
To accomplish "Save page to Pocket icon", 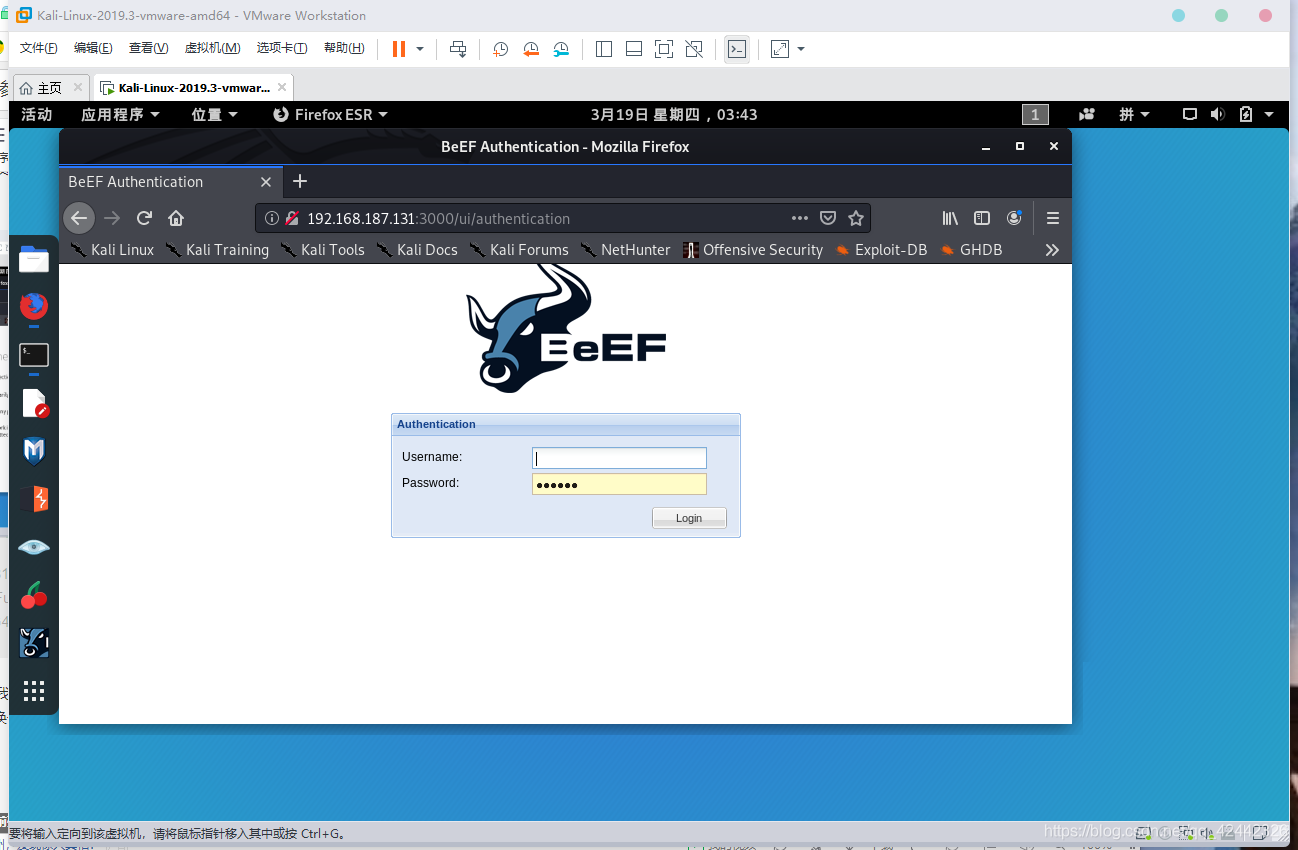I will 828,218.
